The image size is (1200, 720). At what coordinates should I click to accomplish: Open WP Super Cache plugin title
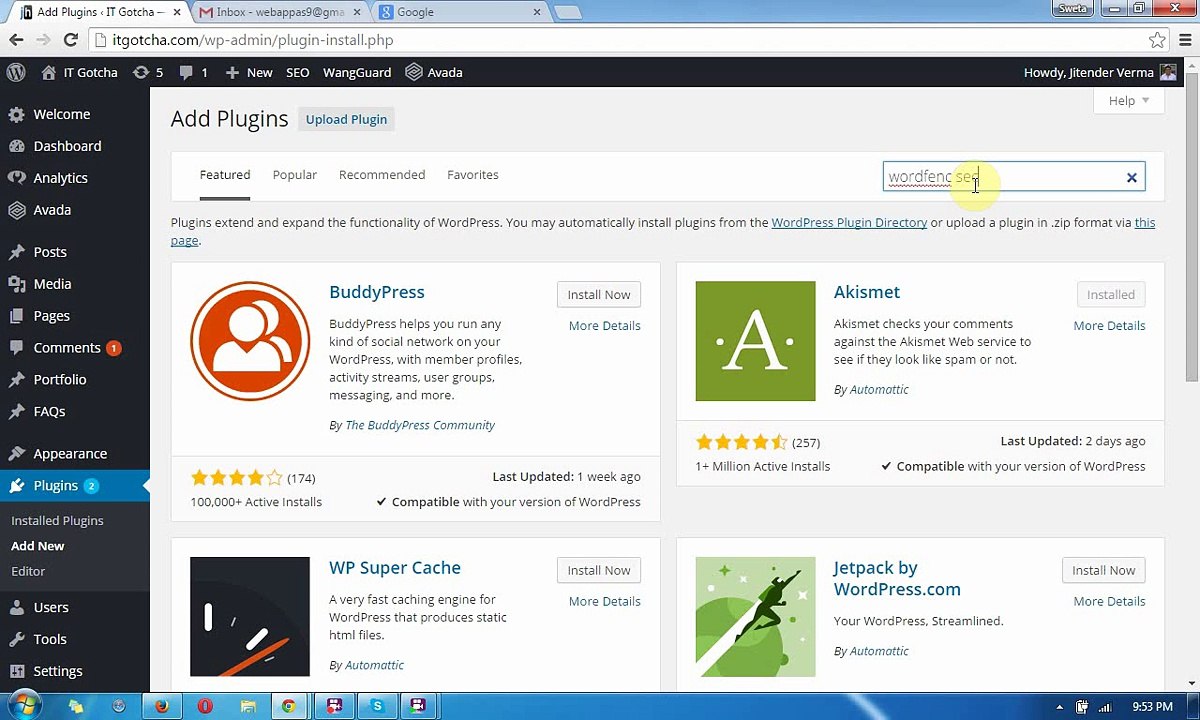click(x=395, y=567)
